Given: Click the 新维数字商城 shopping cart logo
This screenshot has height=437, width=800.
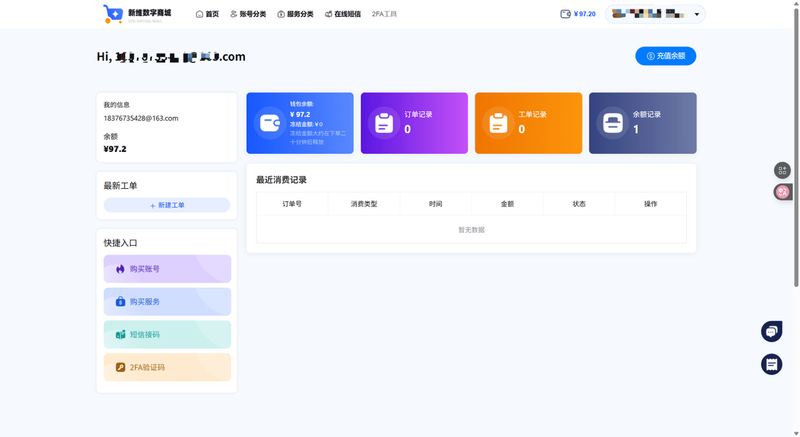Looking at the screenshot, I should click(111, 14).
